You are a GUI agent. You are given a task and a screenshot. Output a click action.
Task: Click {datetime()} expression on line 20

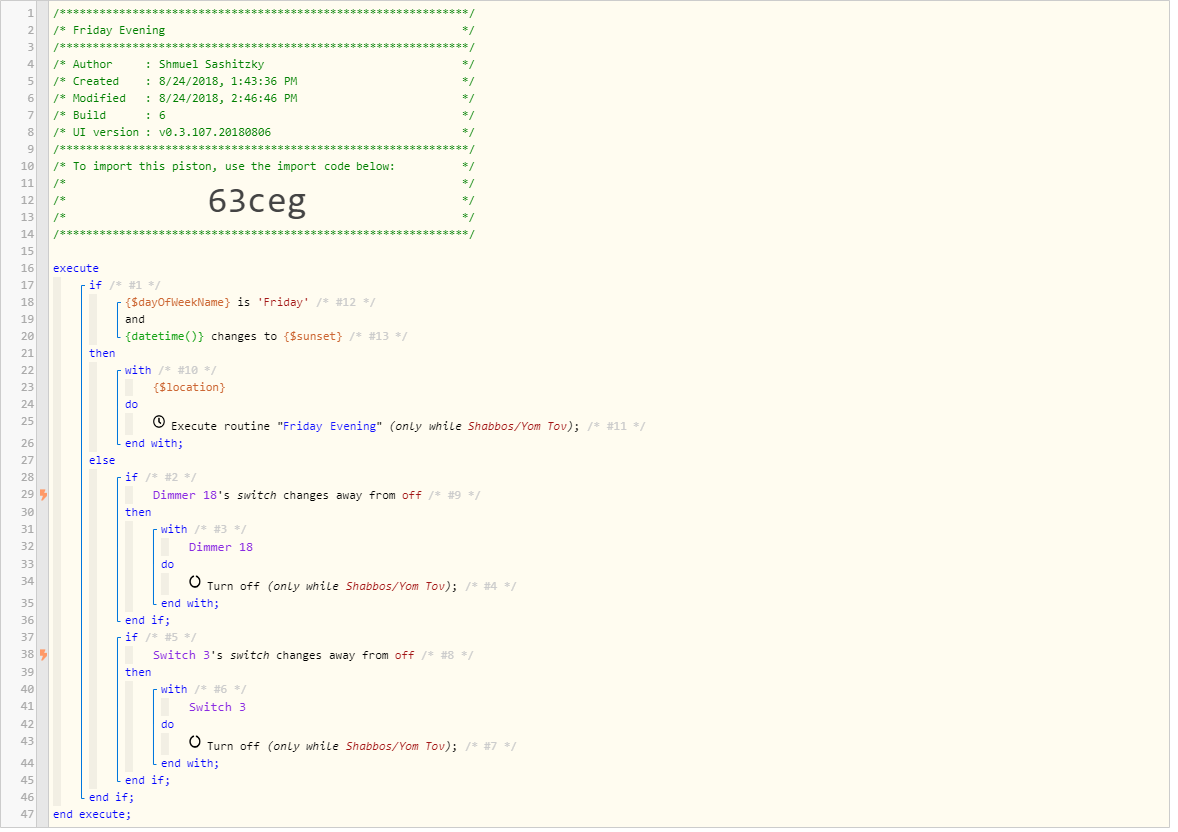click(165, 337)
